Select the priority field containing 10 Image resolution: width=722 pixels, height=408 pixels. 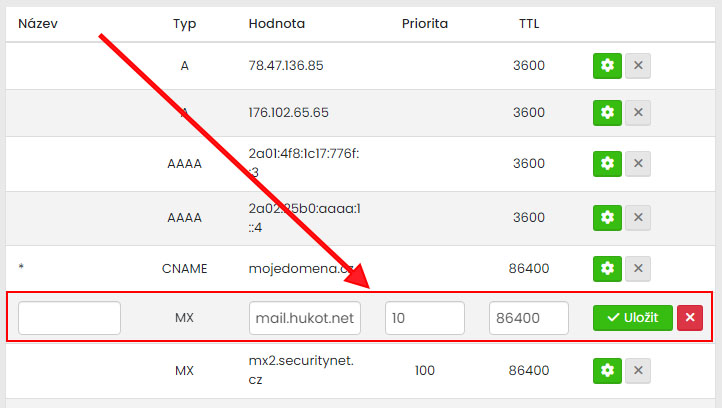pyautogui.click(x=424, y=318)
